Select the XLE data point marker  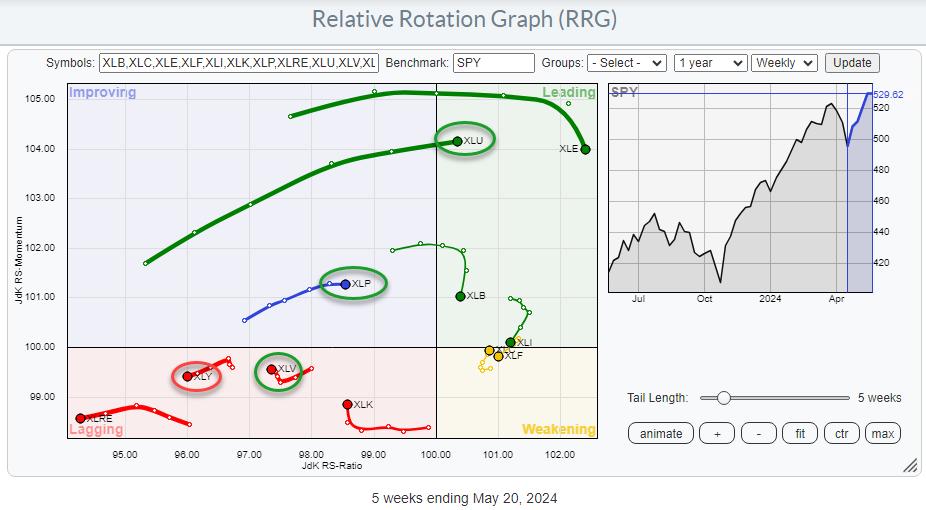tap(586, 149)
